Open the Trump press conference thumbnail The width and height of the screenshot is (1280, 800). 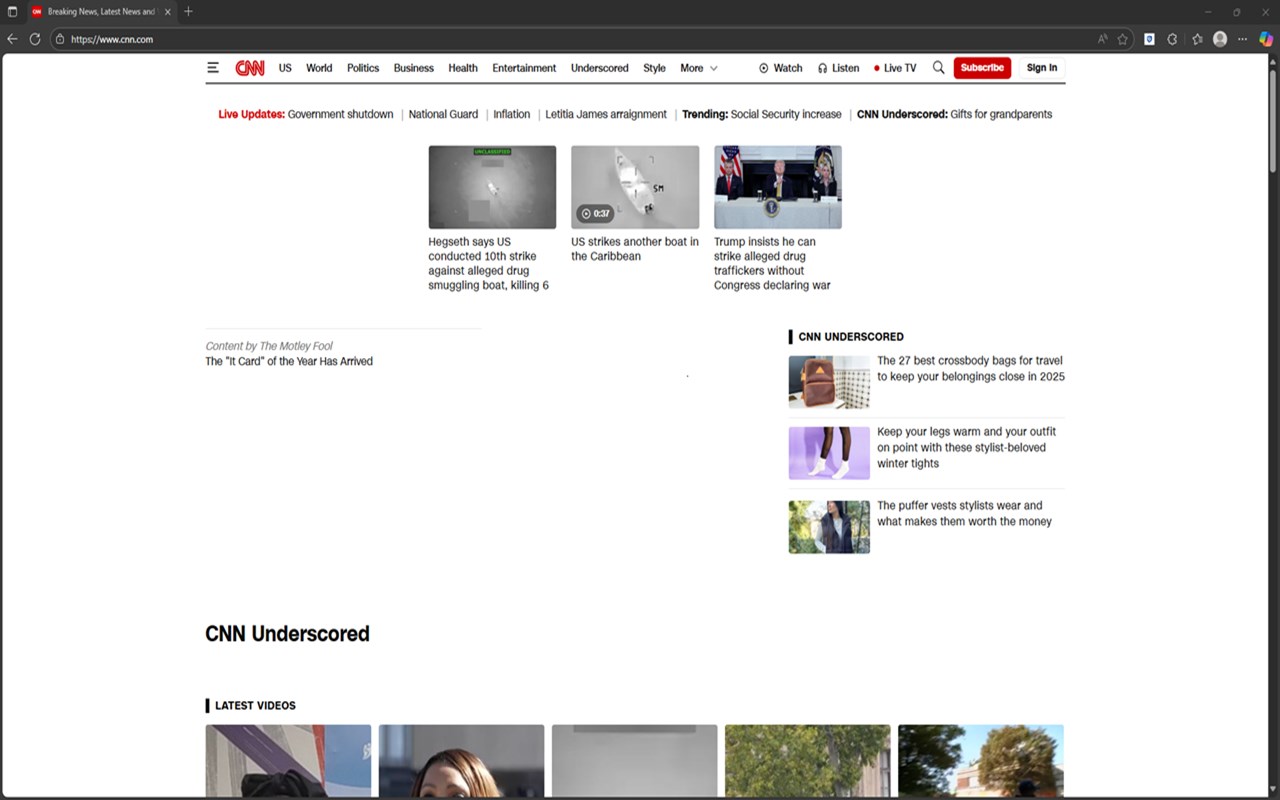778,187
